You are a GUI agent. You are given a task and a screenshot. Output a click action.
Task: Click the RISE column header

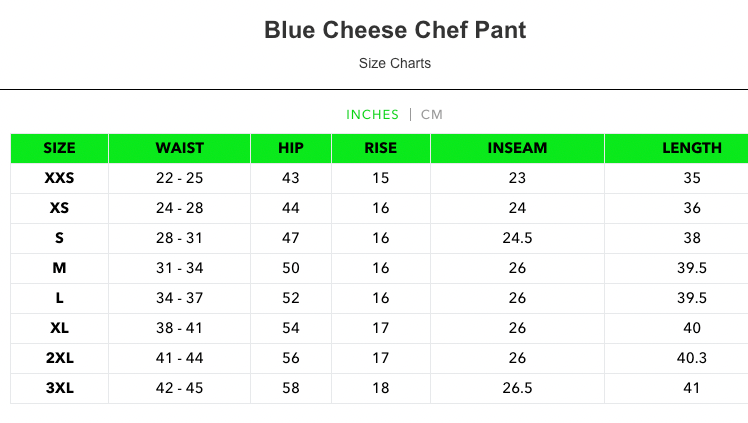(381, 148)
